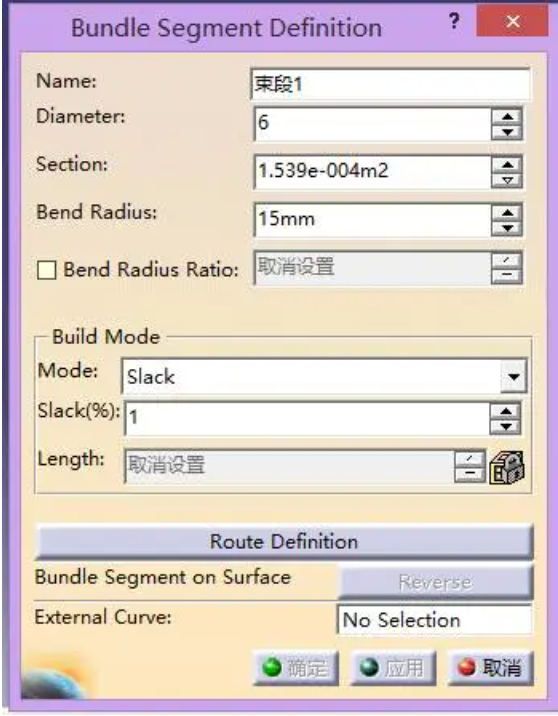Decrease Bend Radius with the down arrow
This screenshot has width=558, height=716.
pos(507,228)
